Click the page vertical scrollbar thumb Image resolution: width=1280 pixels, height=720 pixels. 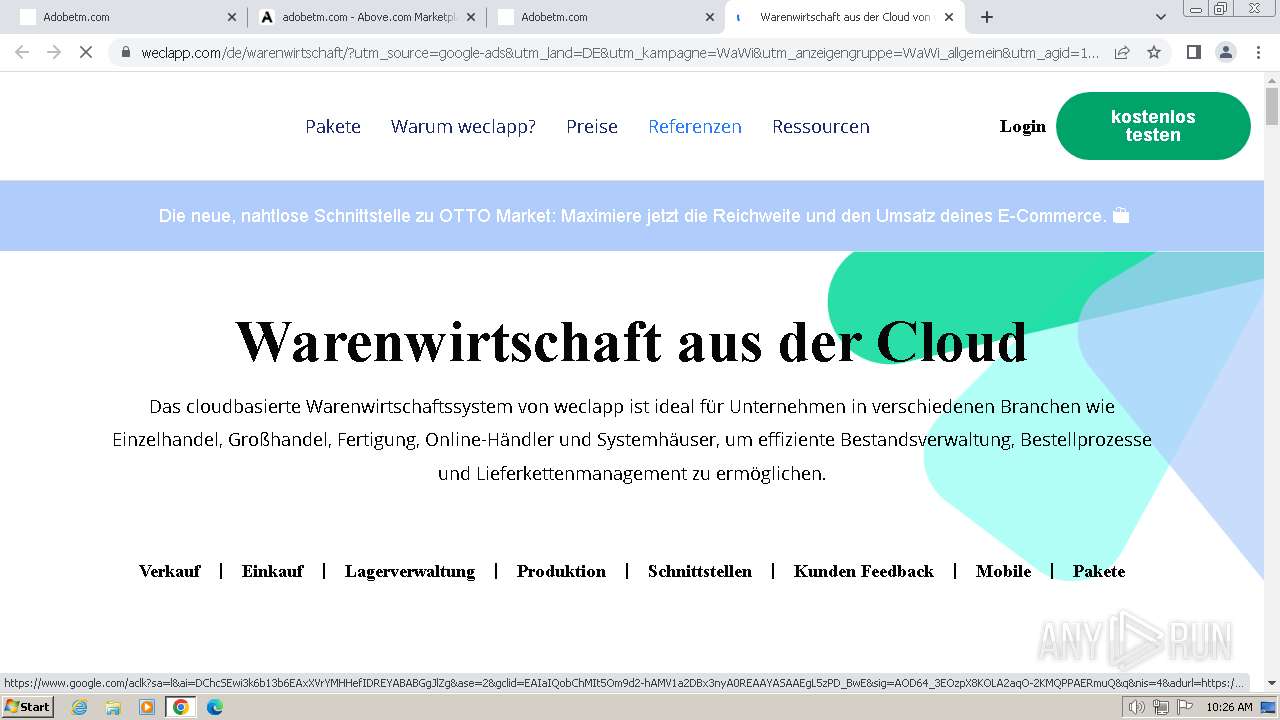click(x=1272, y=106)
